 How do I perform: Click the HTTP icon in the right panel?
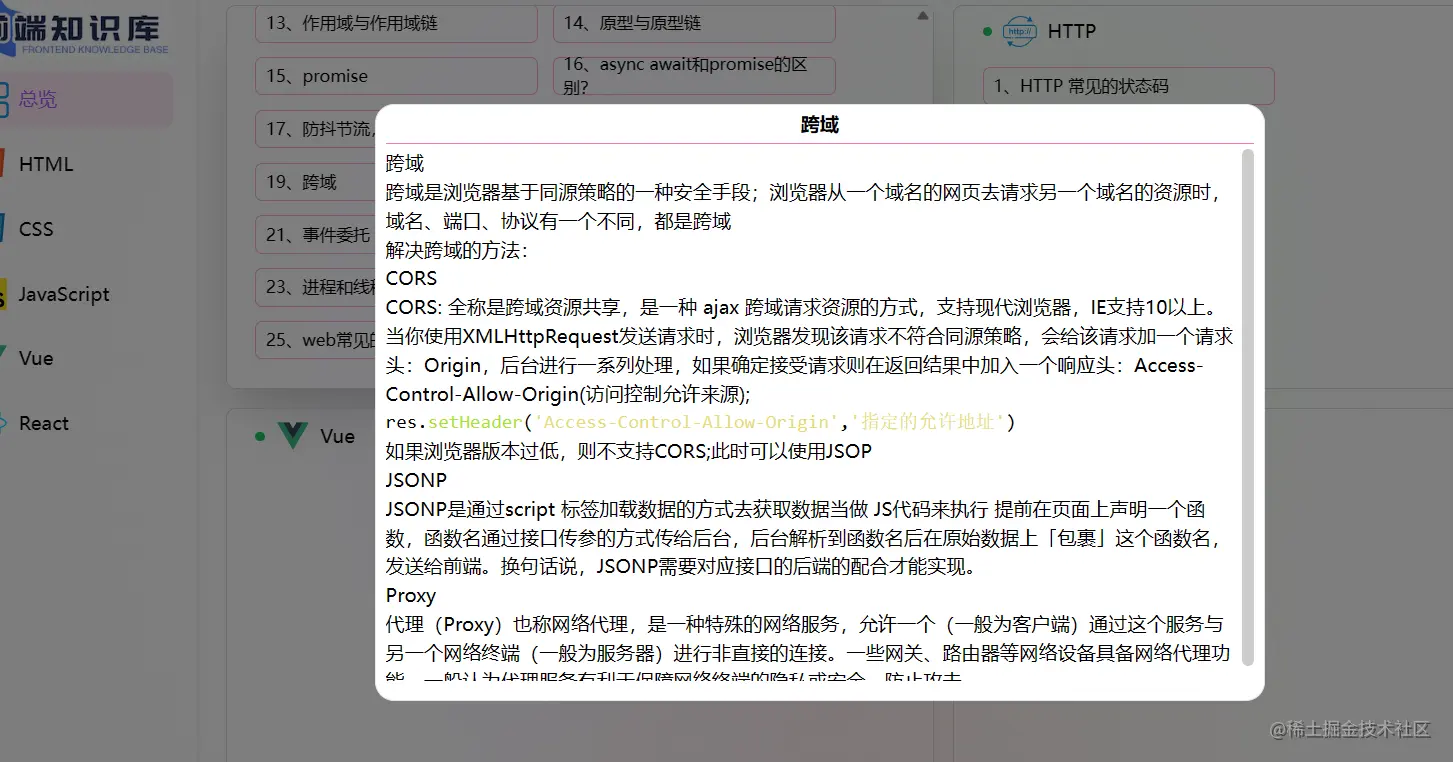(1019, 31)
